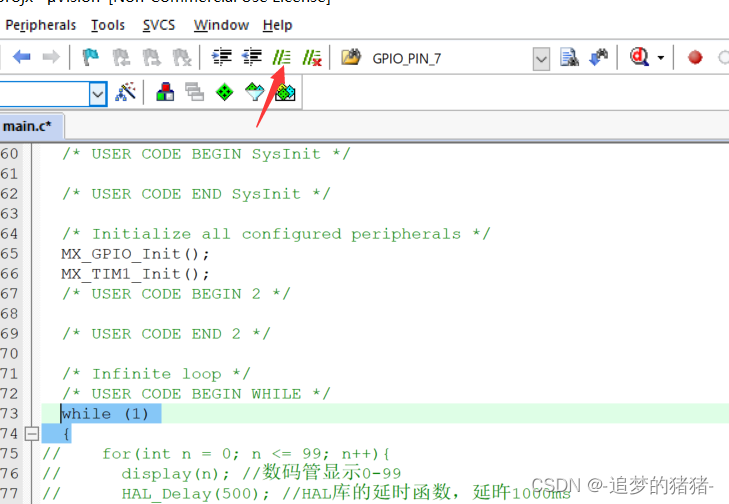The image size is (729, 504).
Task: Comment out the selected lines
Action: click(282, 57)
